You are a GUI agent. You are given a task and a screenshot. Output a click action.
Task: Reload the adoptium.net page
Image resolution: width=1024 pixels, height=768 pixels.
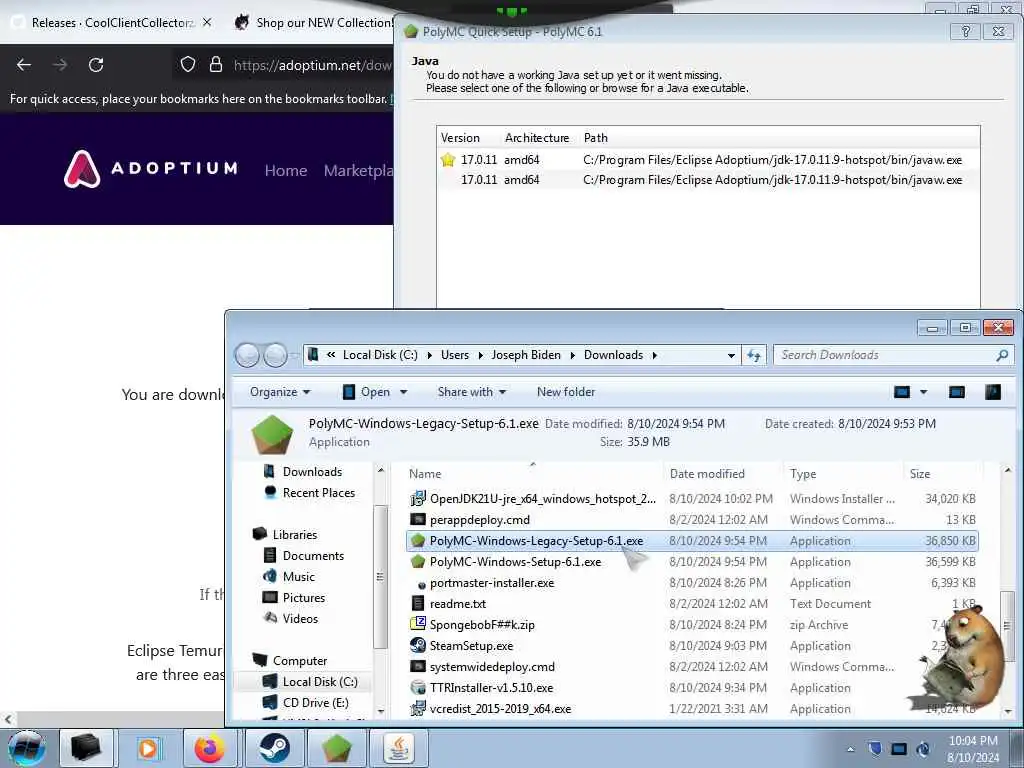[96, 65]
